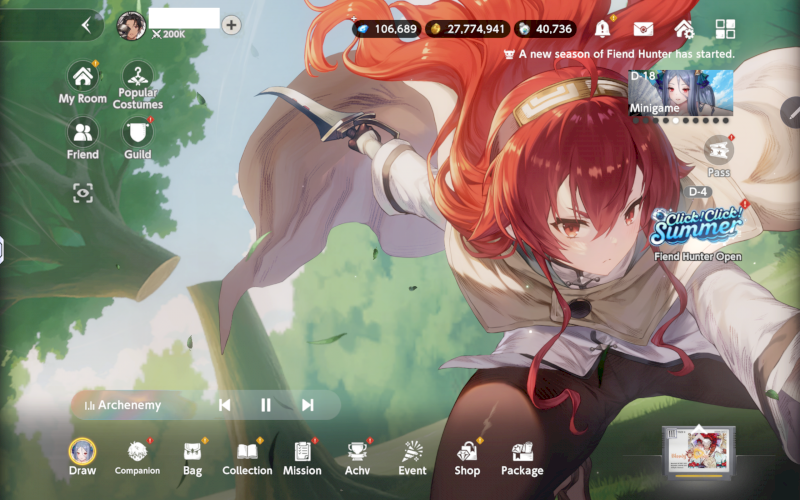Screen dimensions: 800x500
Task: Open the Popular Costumes hanger icon
Action: pos(138,77)
